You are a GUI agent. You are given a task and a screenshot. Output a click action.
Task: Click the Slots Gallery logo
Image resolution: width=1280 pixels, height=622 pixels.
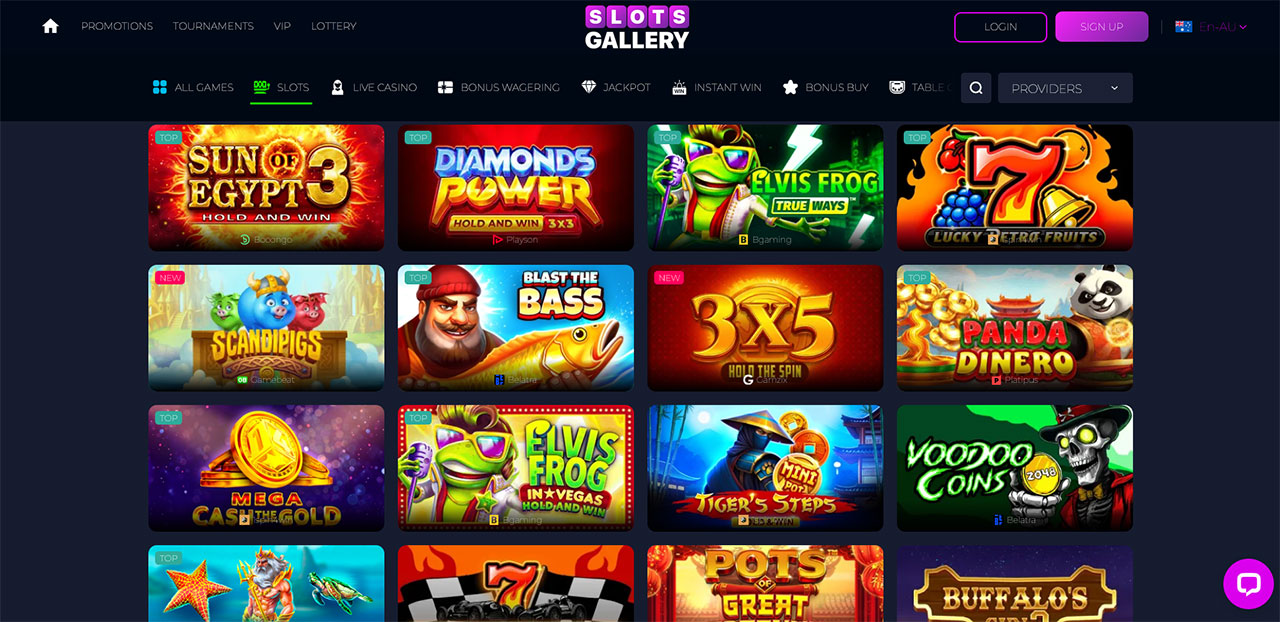tap(637, 27)
